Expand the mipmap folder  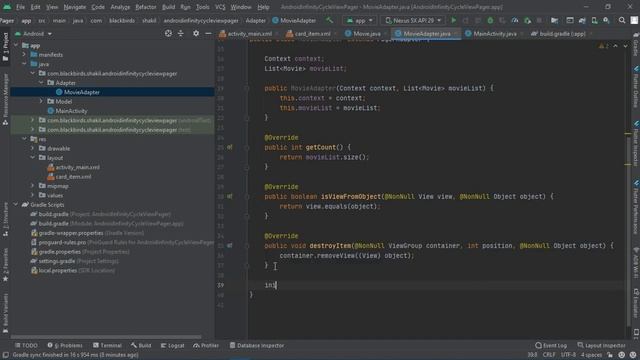click(x=33, y=186)
